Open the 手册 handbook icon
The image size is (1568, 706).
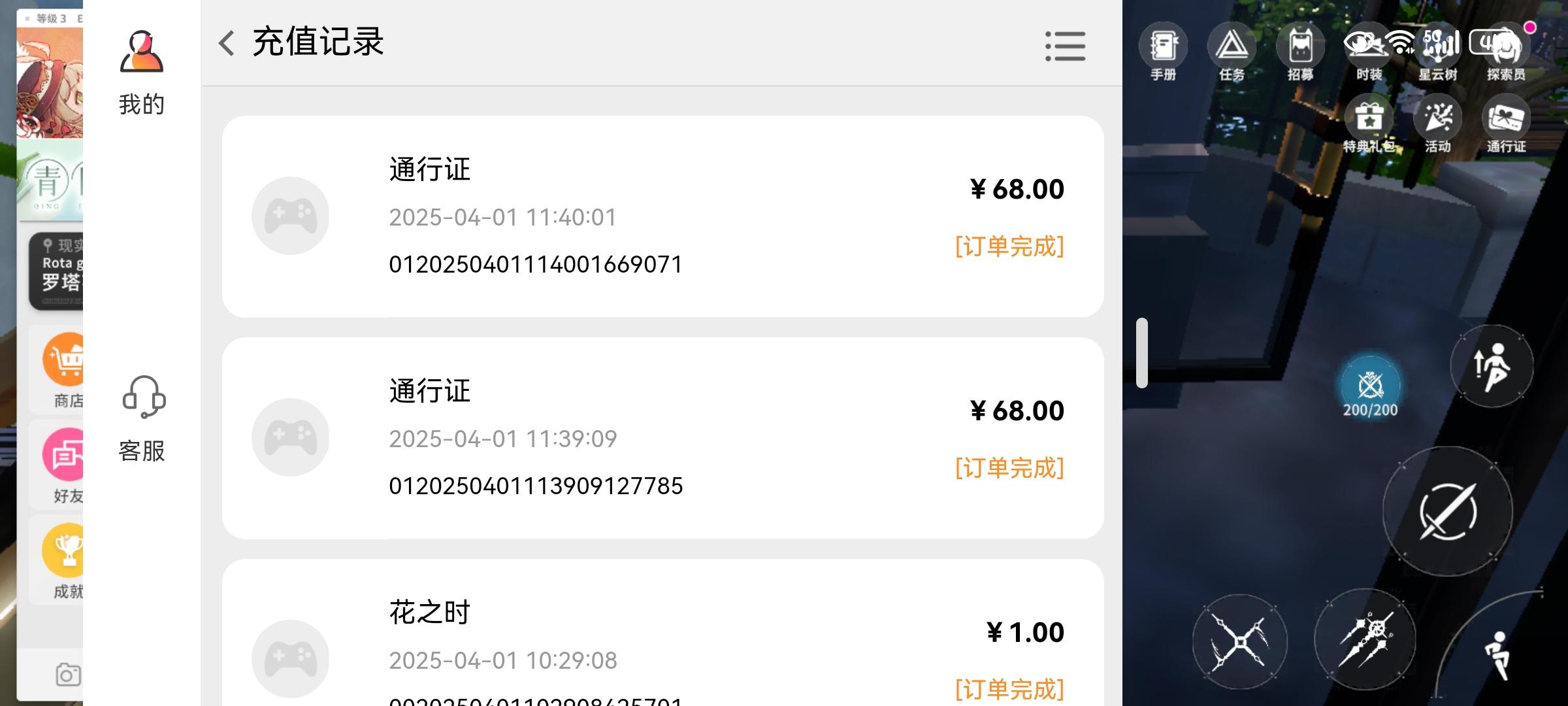[x=1163, y=53]
